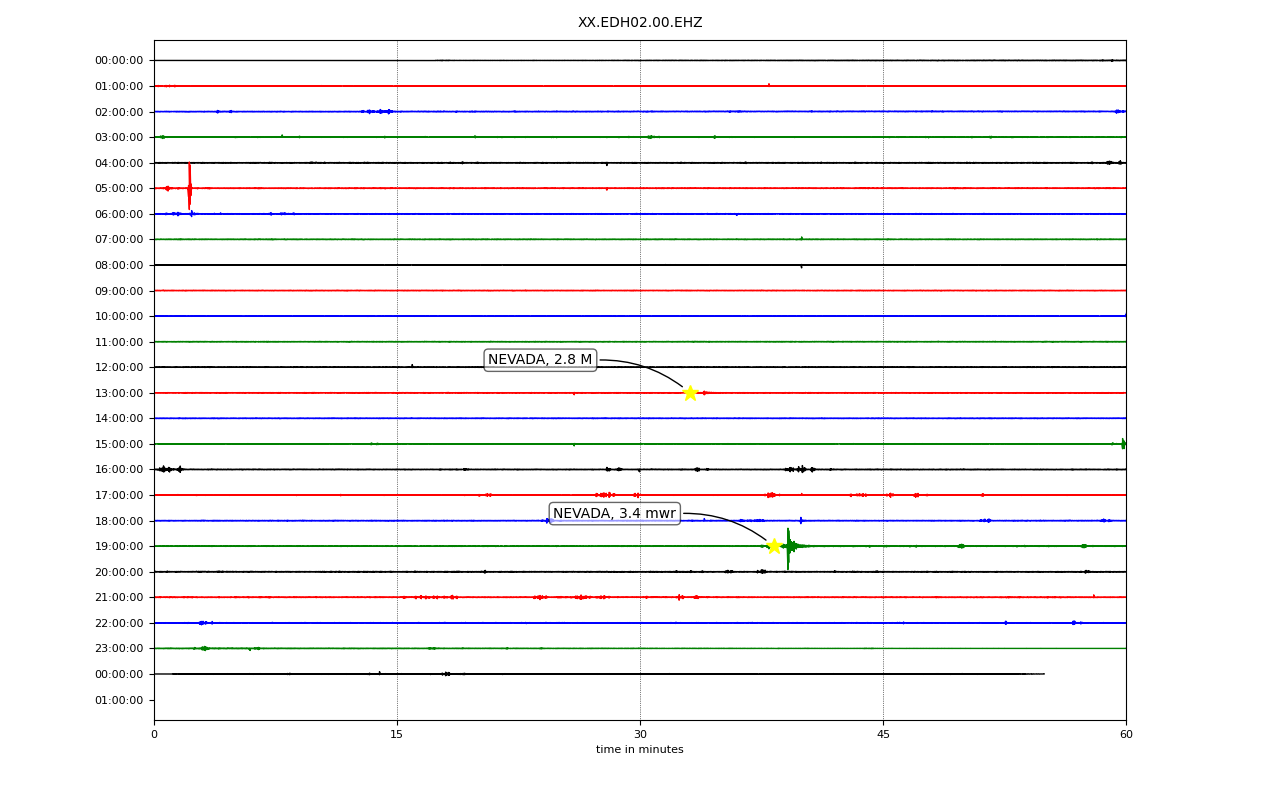1280x800 pixels.
Task: Click the 45 tick label on x-axis
Action: point(883,735)
